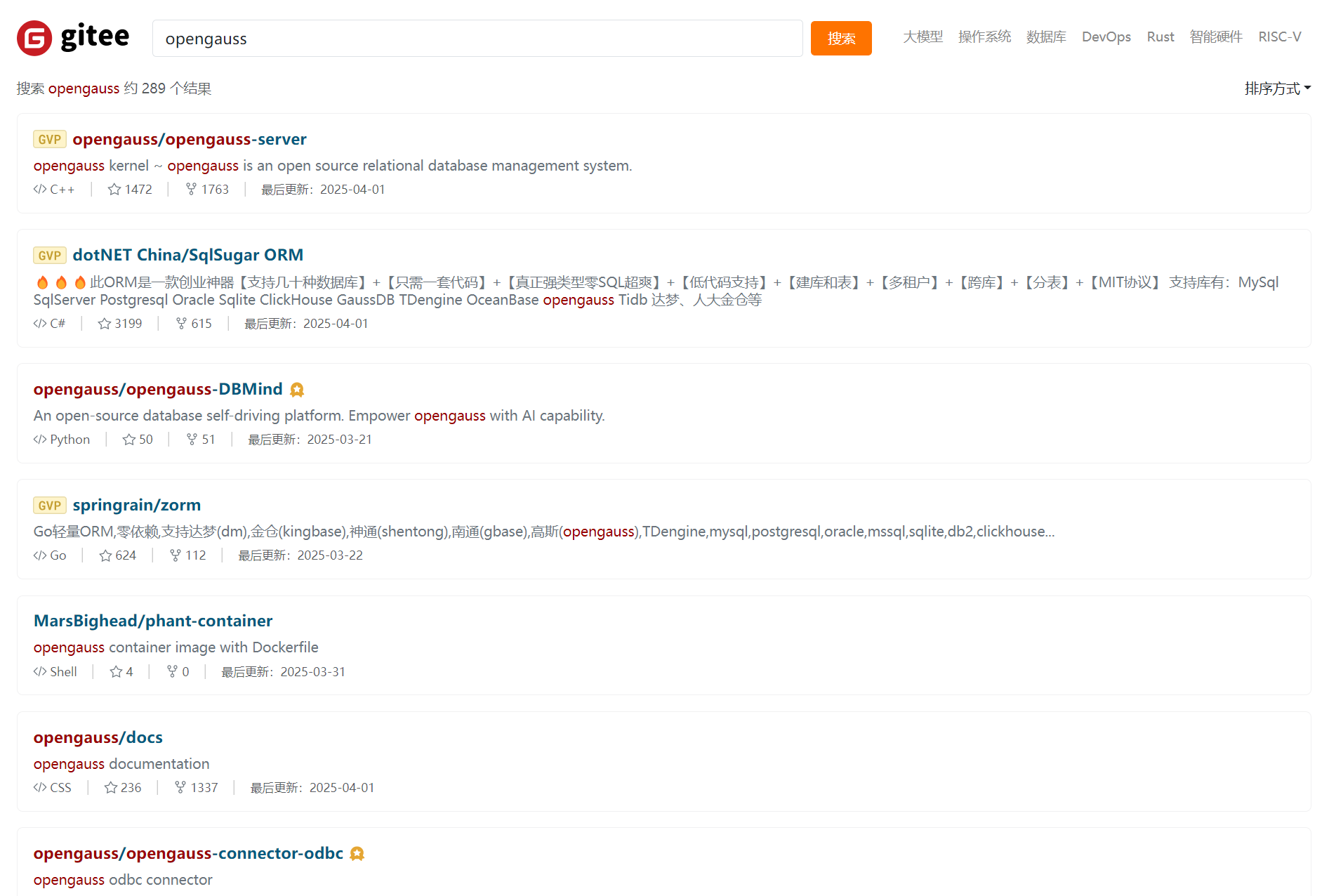
Task: Click the '约 289 个结果' result count text
Action: 168,88
